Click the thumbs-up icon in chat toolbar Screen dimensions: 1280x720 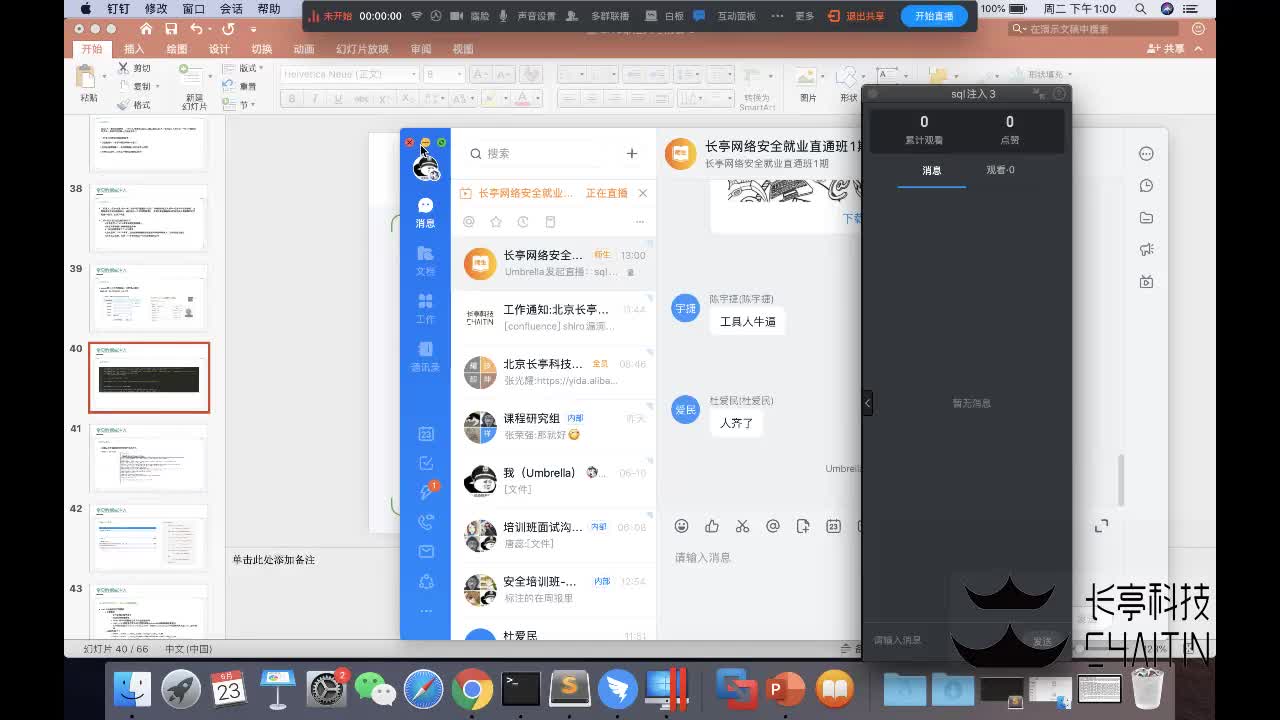click(712, 526)
